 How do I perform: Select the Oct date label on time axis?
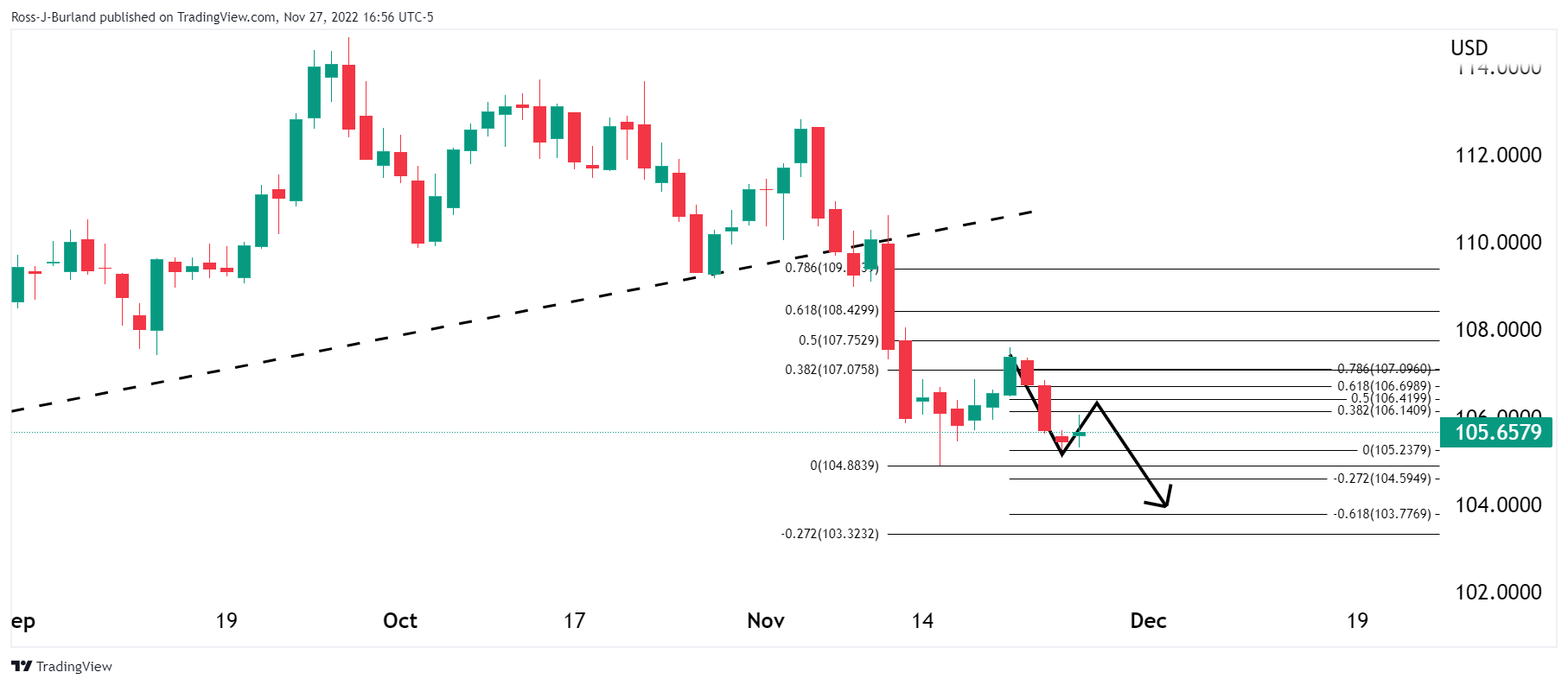point(400,620)
